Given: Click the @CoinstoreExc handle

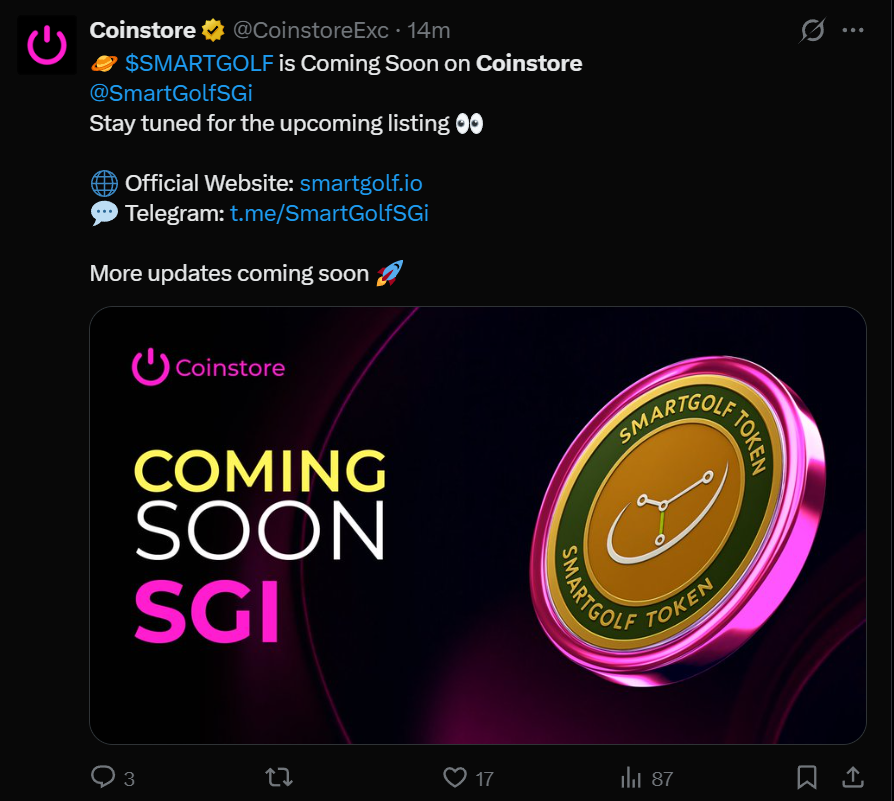Looking at the screenshot, I should [x=311, y=30].
